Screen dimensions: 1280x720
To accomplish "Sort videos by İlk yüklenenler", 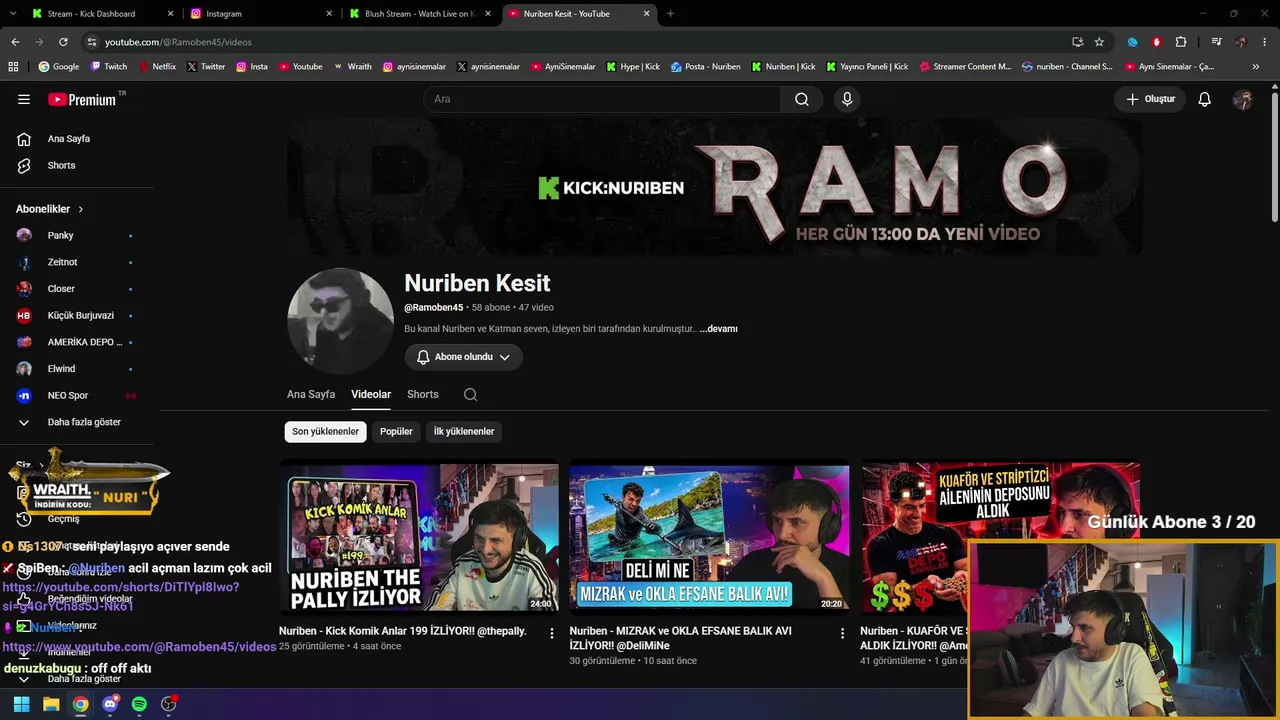I will click(x=464, y=432).
